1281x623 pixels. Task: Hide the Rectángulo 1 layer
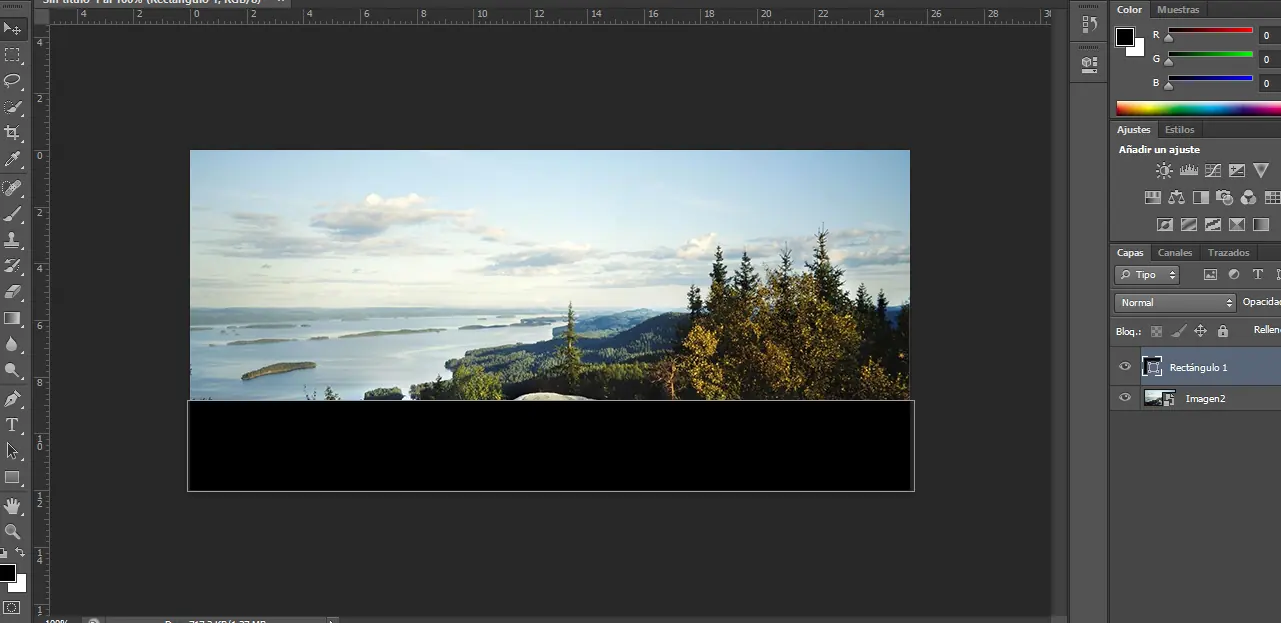tap(1125, 367)
